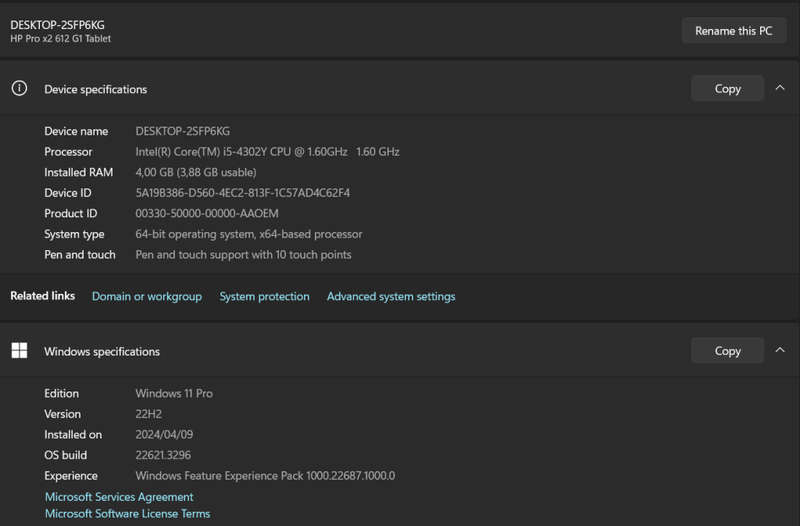Select the 22H2 version value

148,414
